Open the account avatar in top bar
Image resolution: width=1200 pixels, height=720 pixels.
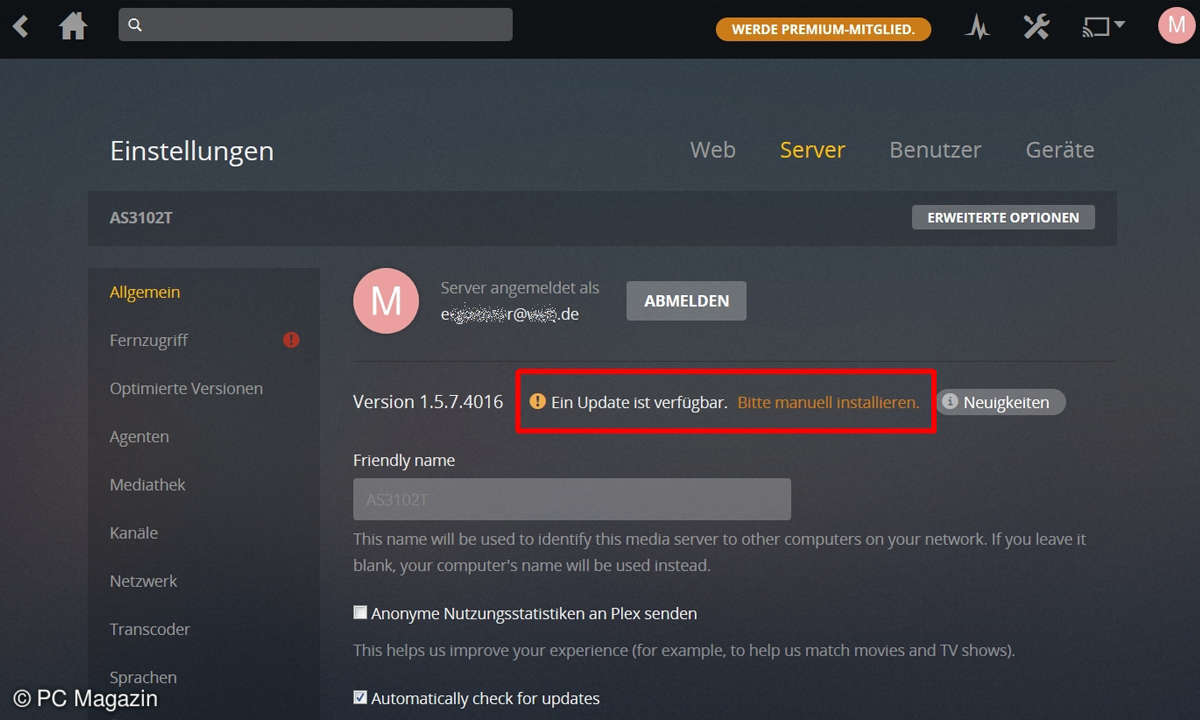point(1176,26)
